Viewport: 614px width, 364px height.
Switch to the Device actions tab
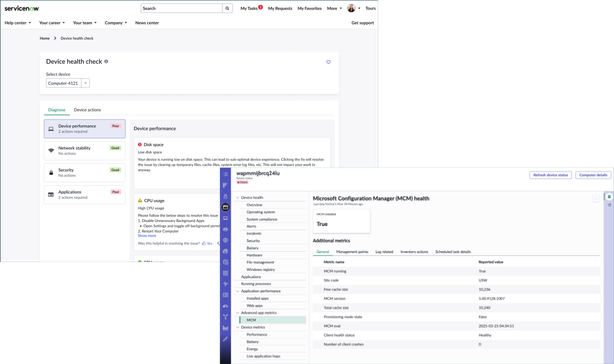click(87, 110)
